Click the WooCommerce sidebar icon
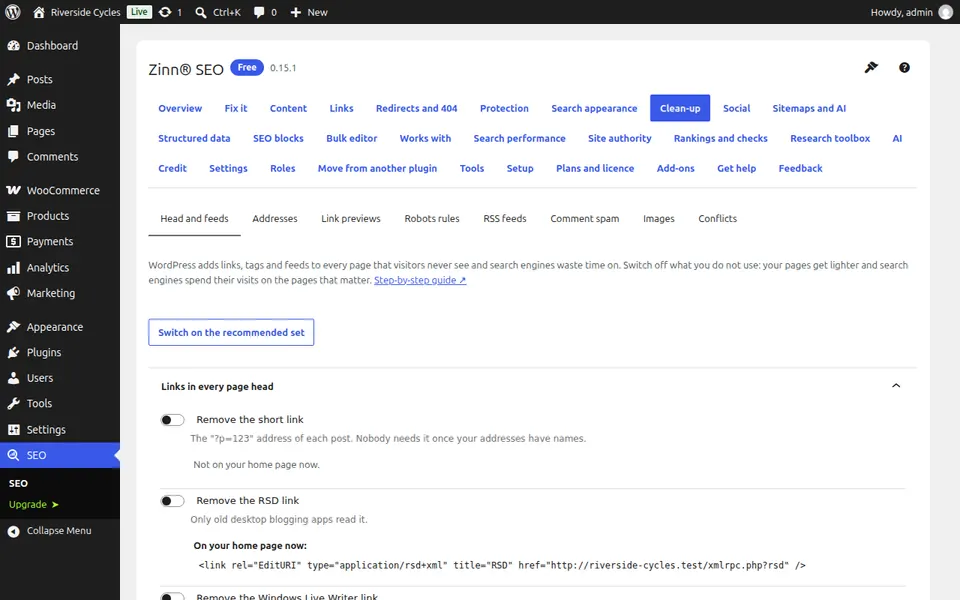960x600 pixels. click(x=13, y=190)
